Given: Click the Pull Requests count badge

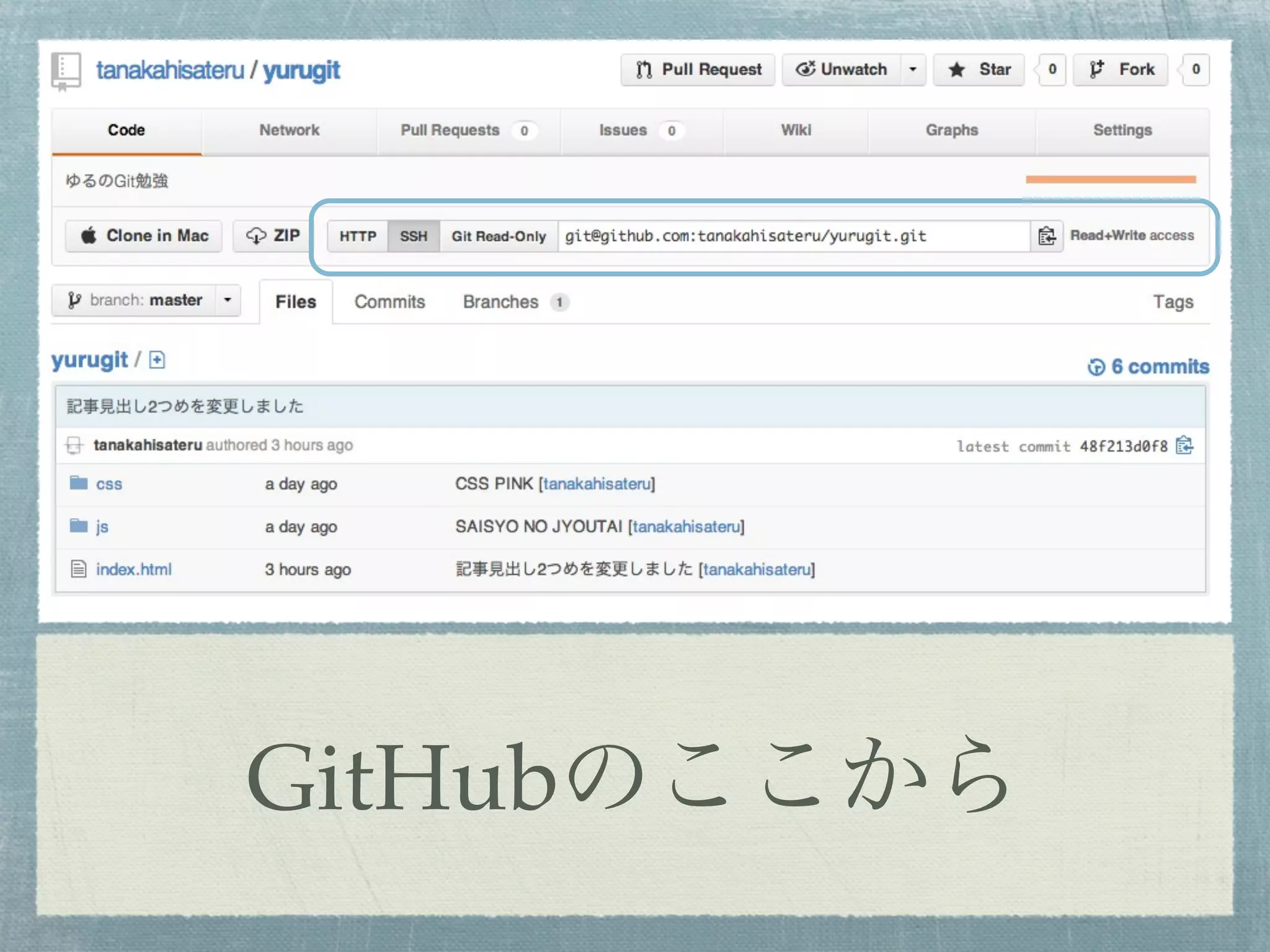Looking at the screenshot, I should click(524, 131).
